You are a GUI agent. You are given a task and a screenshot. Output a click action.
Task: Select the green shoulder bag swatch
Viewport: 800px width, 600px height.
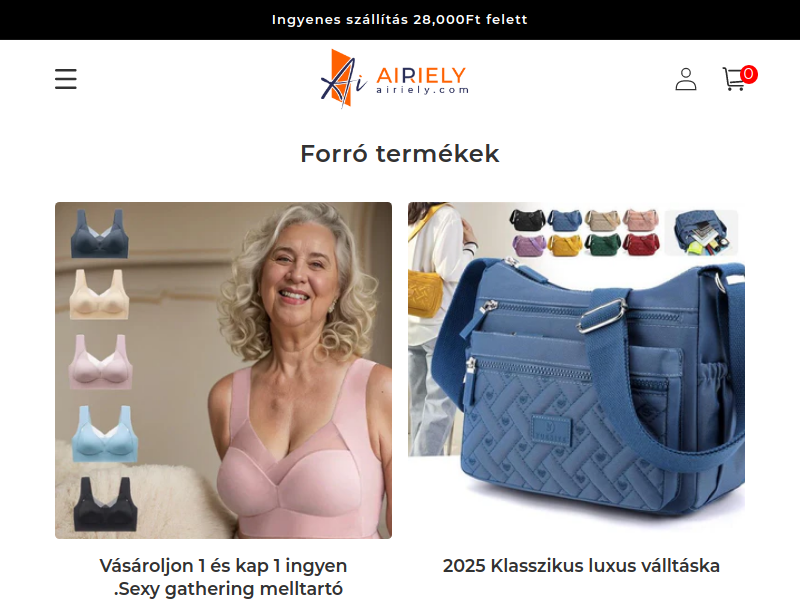[603, 245]
